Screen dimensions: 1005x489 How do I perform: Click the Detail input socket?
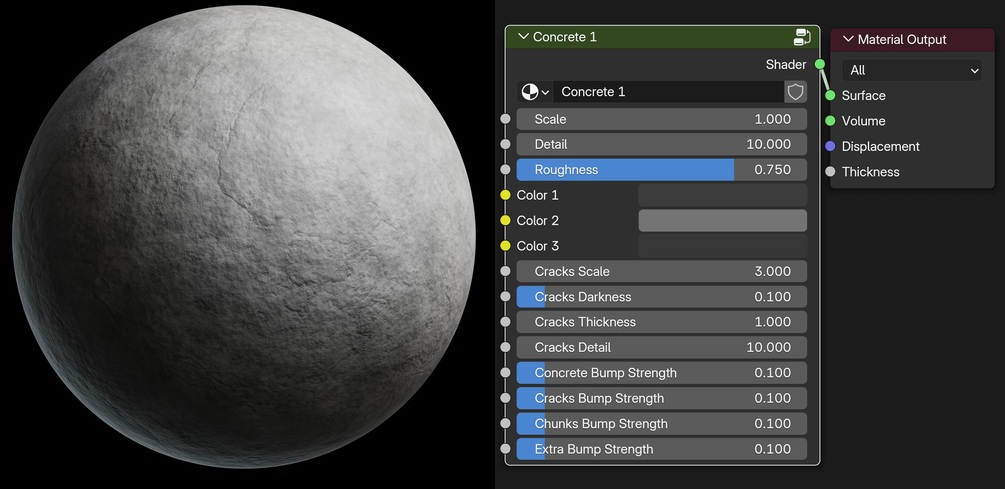click(505, 144)
